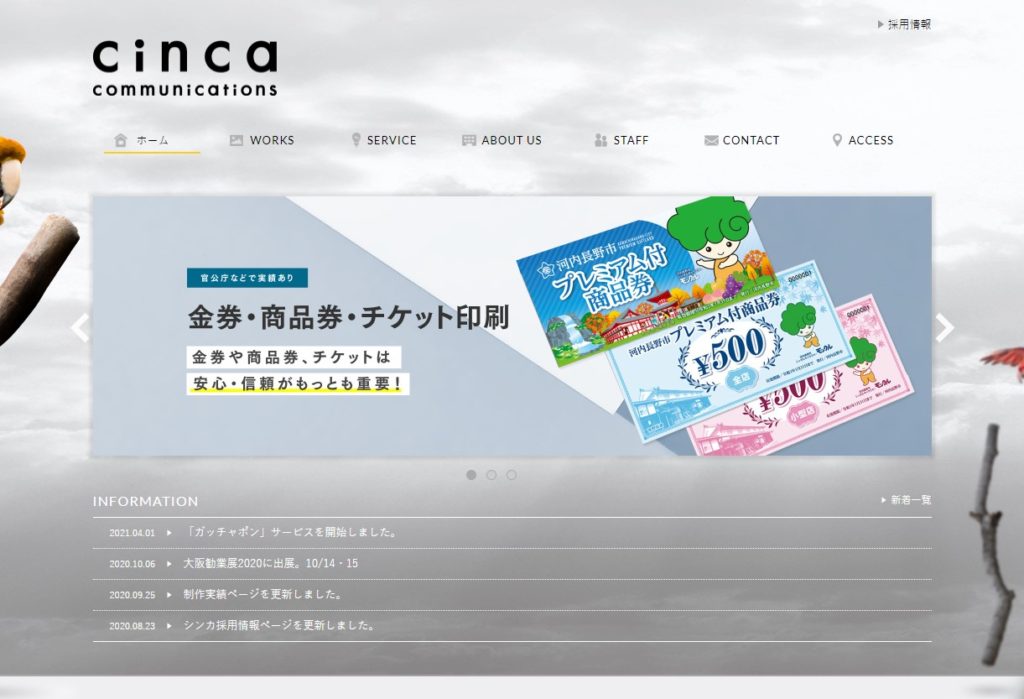Go to the previous slide with left arrow
This screenshot has width=1024, height=699.
[80, 328]
